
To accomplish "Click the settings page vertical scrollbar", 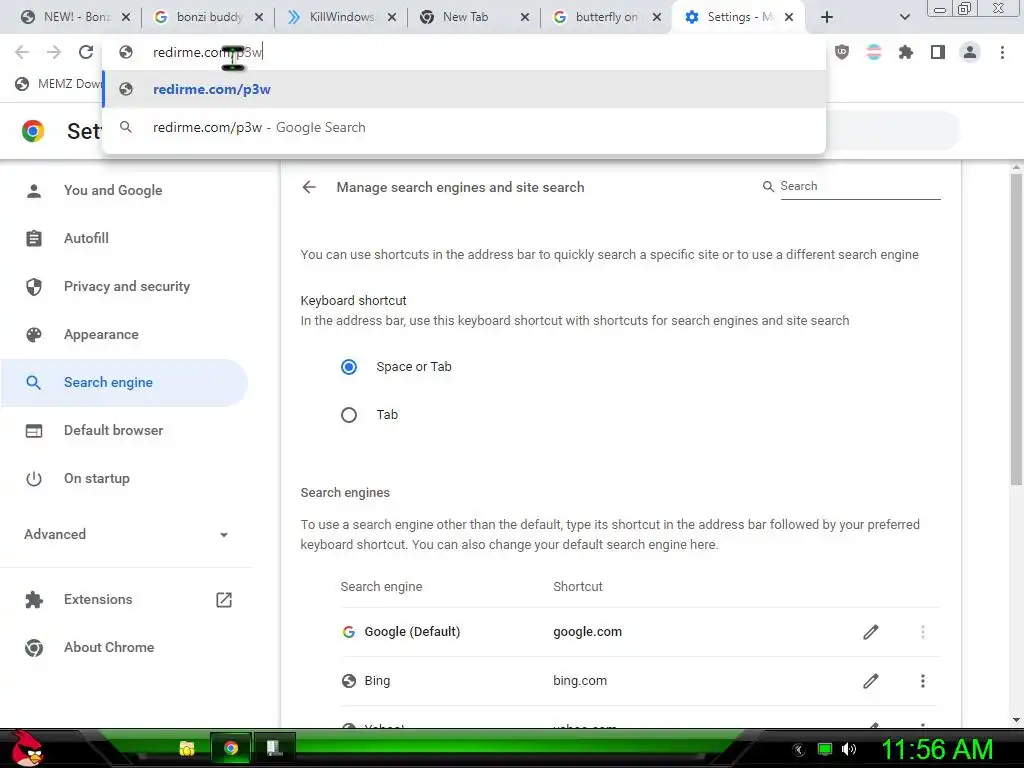I will 1016,327.
